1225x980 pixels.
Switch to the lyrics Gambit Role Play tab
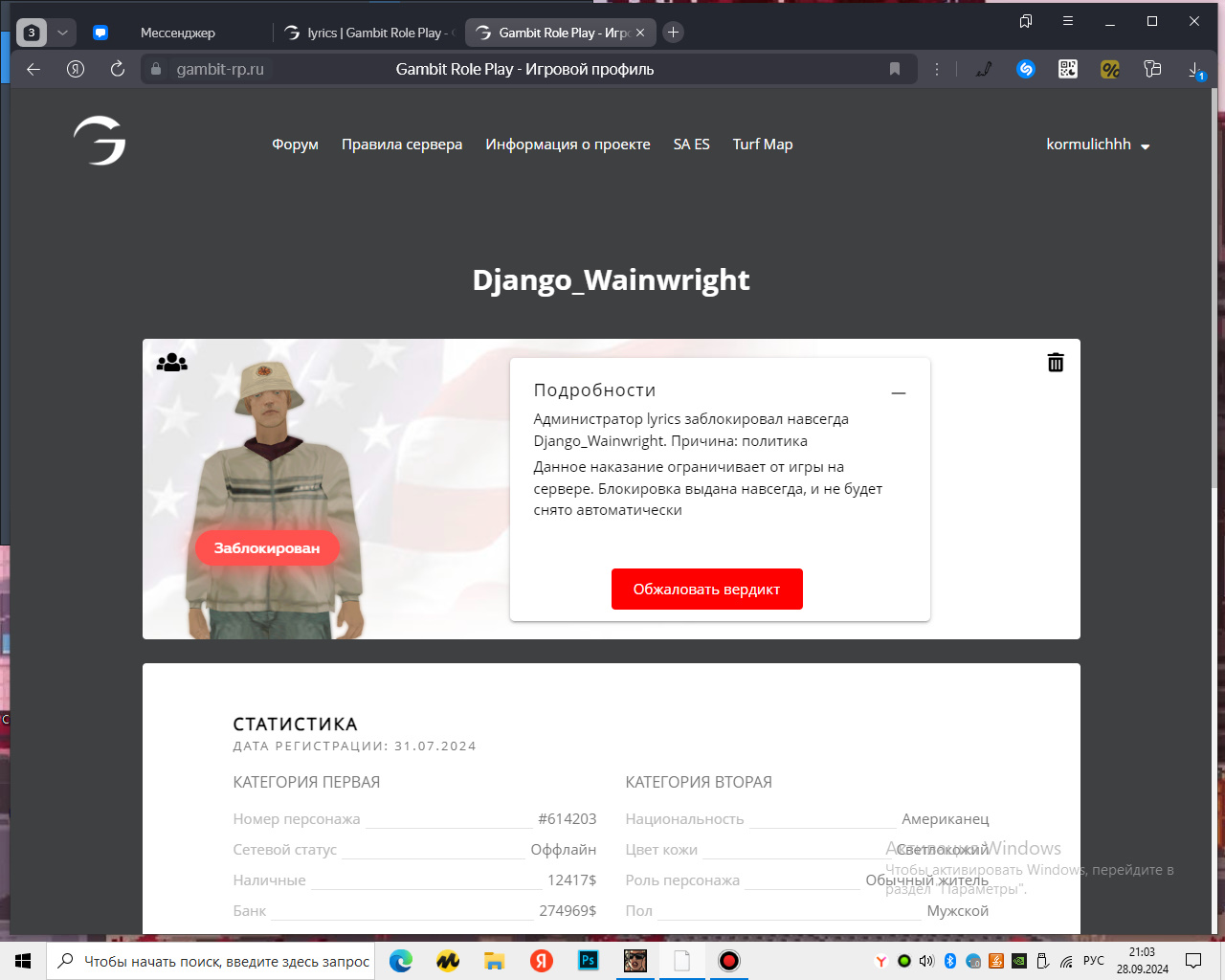[x=370, y=33]
